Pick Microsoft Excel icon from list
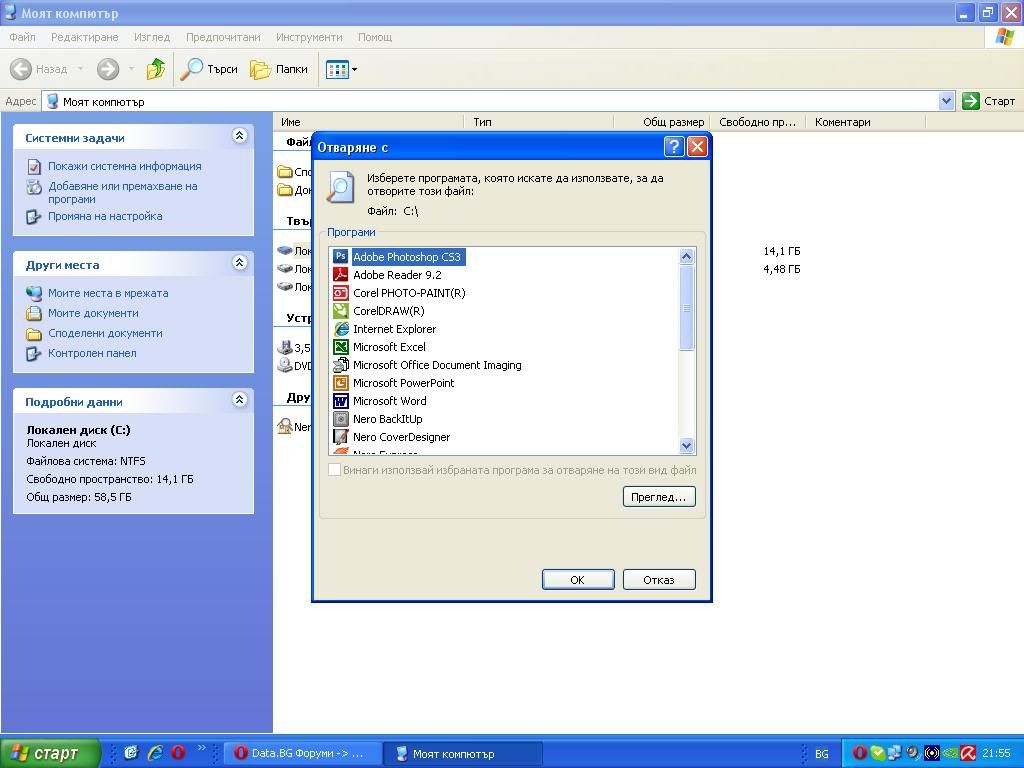1024x768 pixels. pyautogui.click(x=340, y=347)
